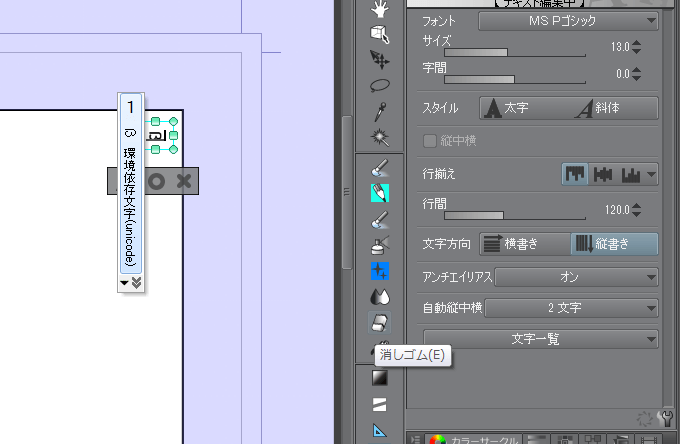Click the 文字一覧 button
Image resolution: width=680 pixels, height=444 pixels.
click(x=540, y=339)
